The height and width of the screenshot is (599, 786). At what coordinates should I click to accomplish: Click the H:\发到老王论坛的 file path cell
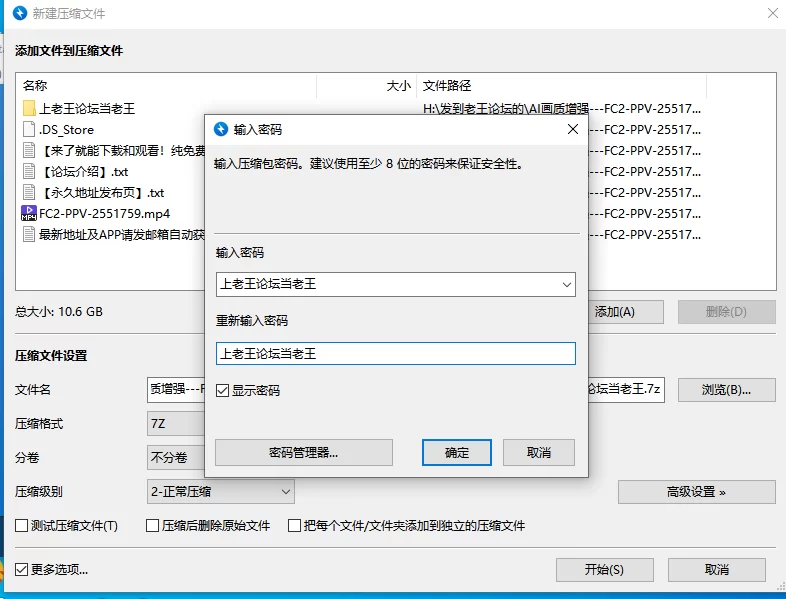(x=561, y=109)
